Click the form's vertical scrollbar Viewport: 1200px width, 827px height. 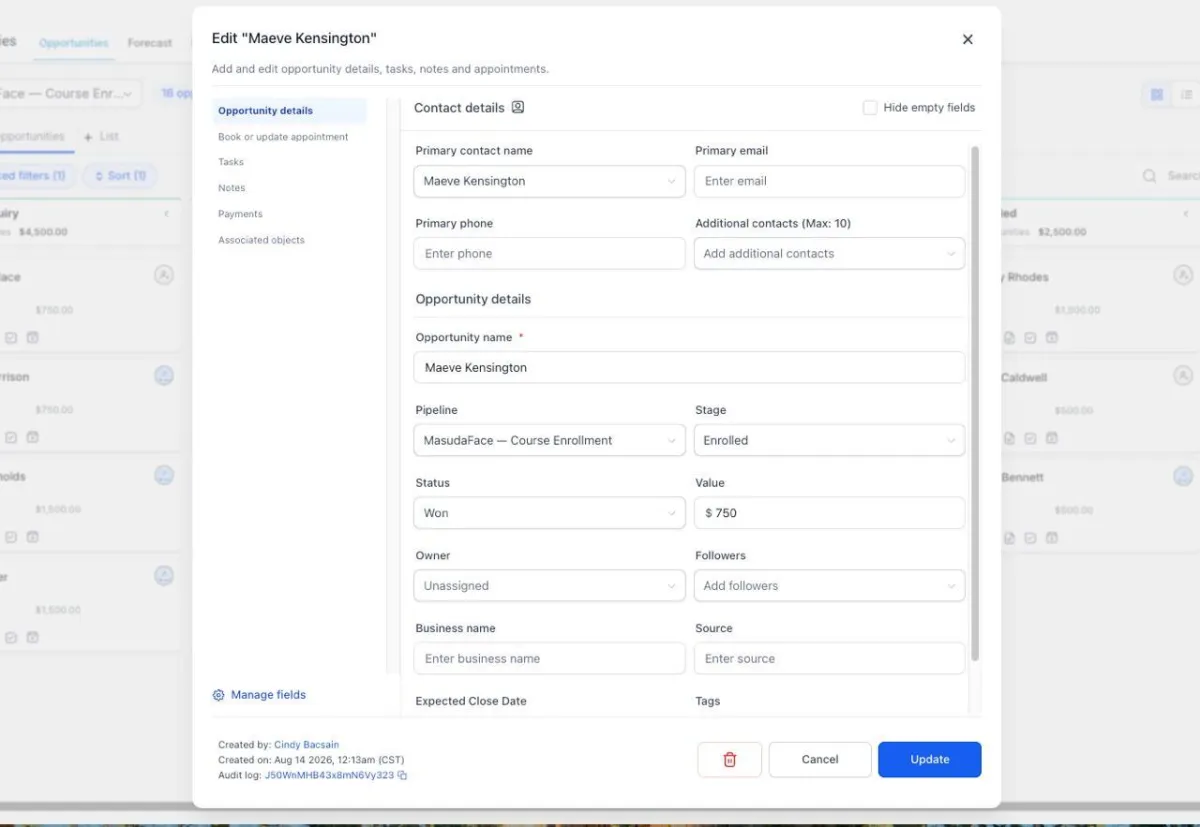coord(975,404)
